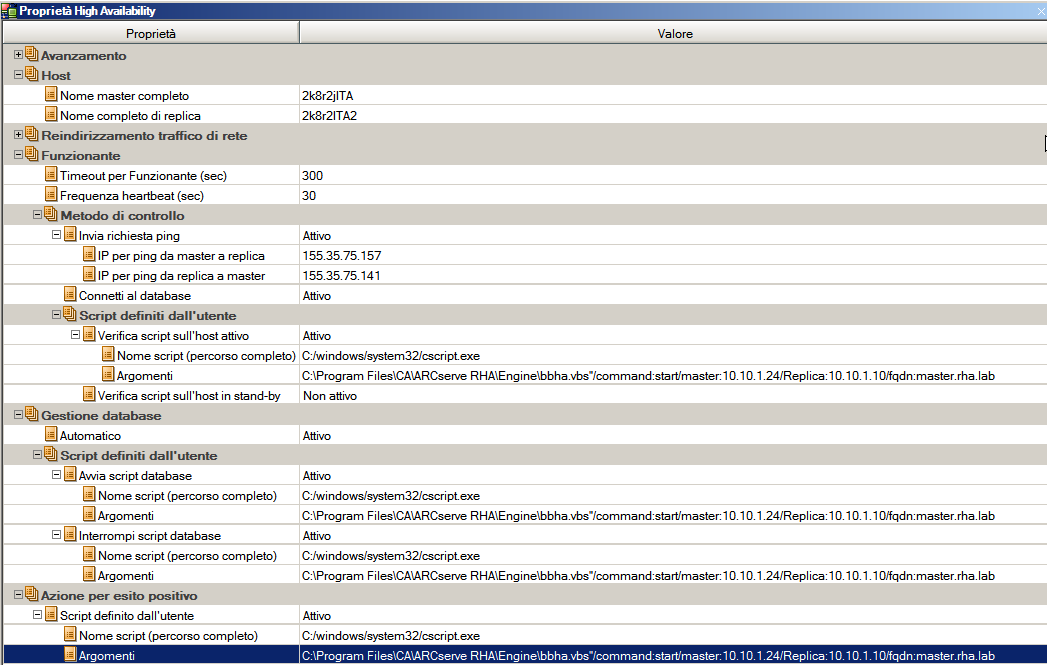The width and height of the screenshot is (1047, 665).
Task: Toggle Attivo value for Automatico
Action: [317, 436]
